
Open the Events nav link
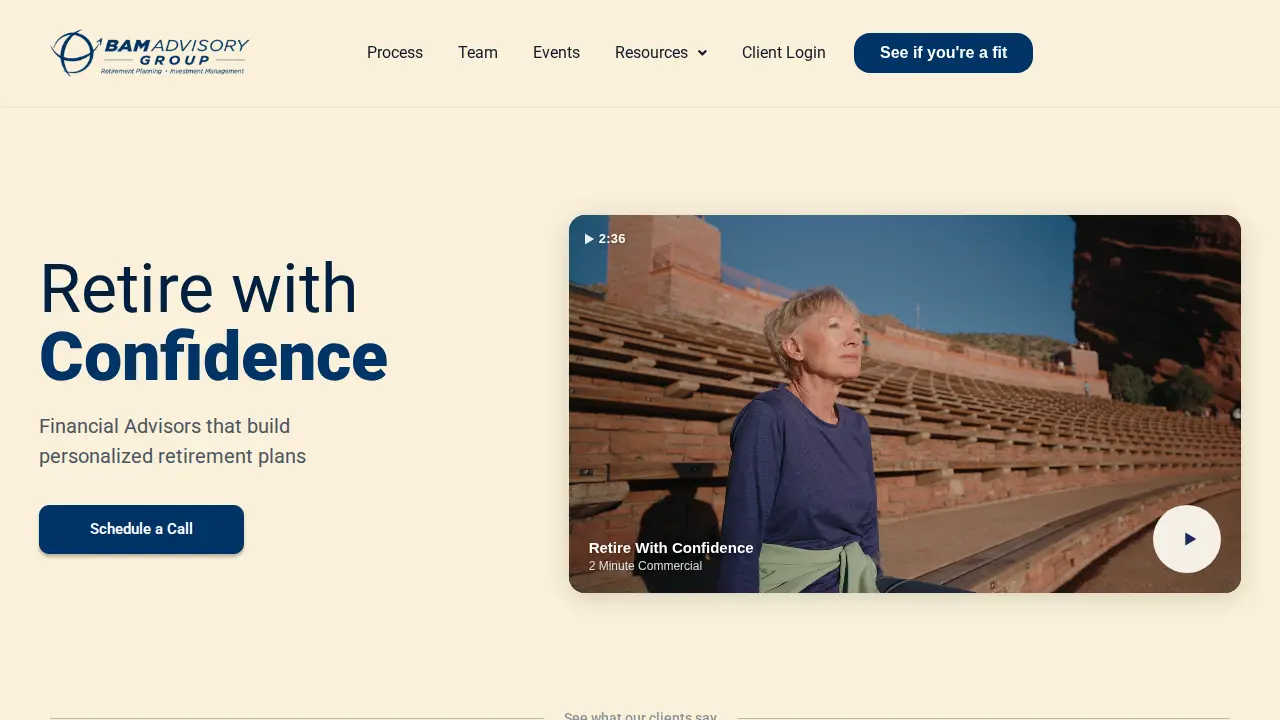tap(556, 53)
